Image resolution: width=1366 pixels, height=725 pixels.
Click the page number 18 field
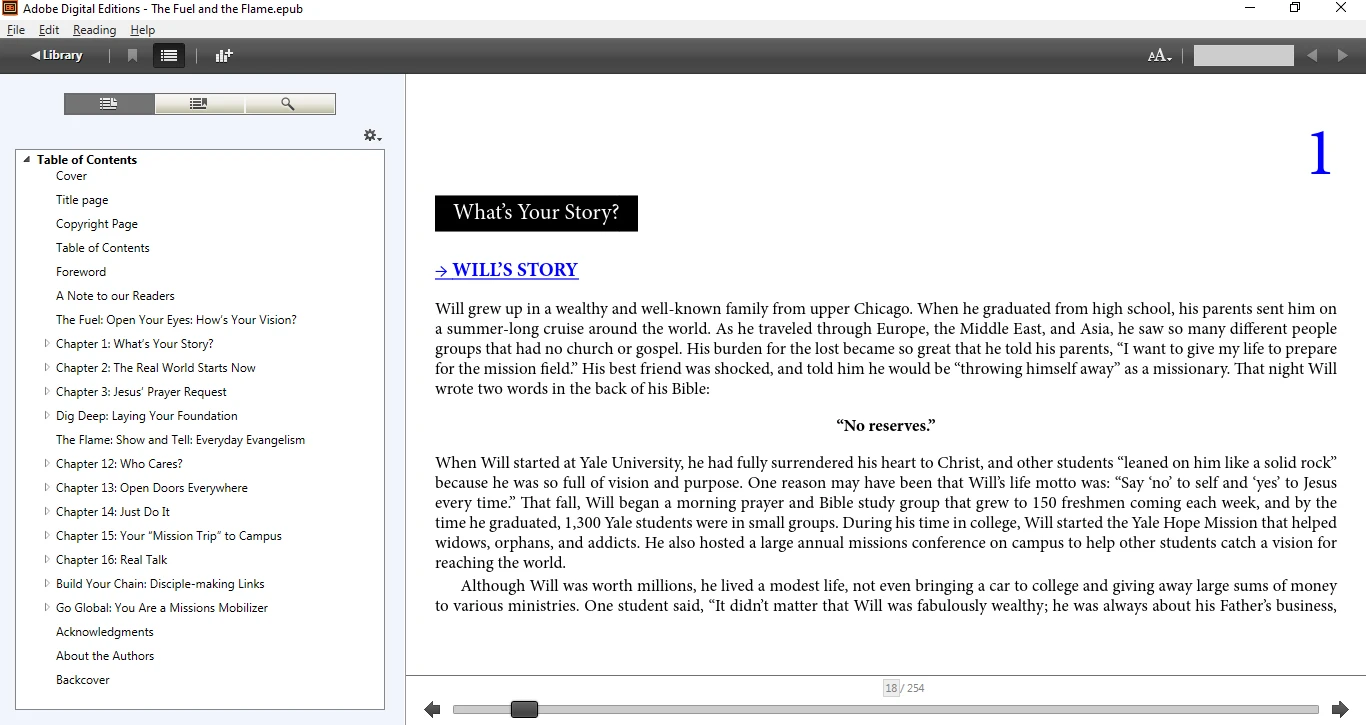891,688
